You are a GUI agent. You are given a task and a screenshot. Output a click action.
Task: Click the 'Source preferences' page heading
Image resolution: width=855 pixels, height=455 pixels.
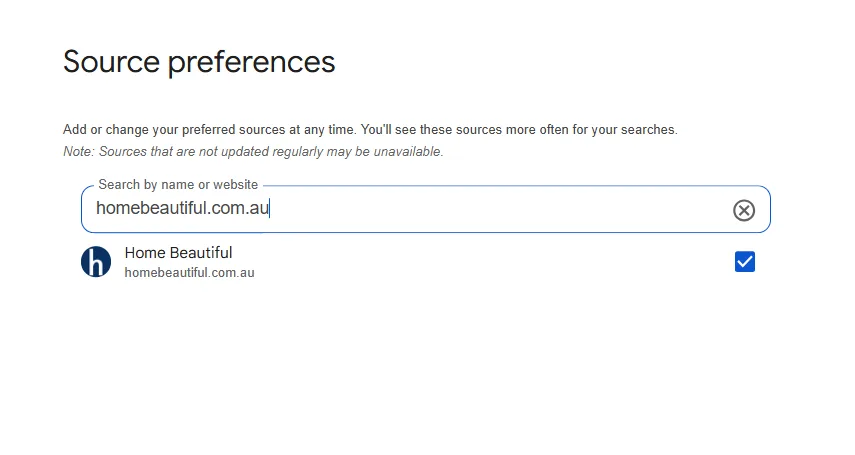(199, 62)
